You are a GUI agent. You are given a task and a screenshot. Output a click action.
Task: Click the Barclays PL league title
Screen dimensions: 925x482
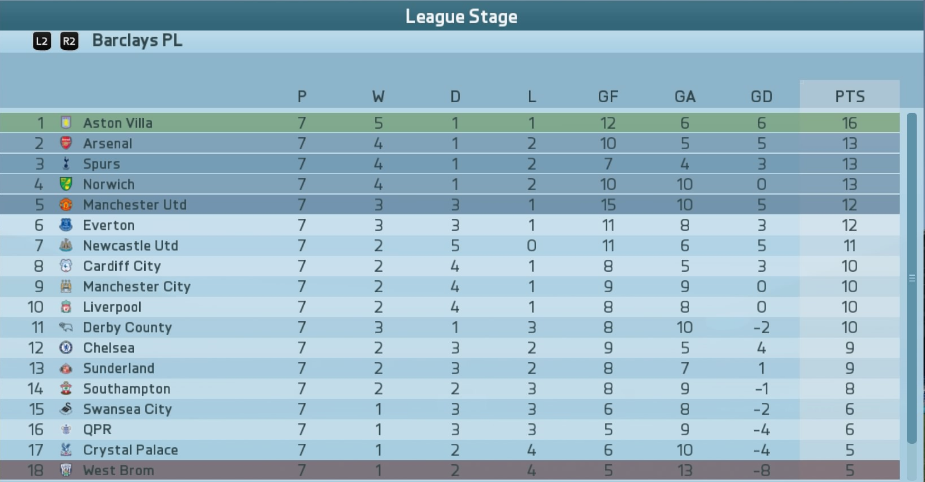137,40
